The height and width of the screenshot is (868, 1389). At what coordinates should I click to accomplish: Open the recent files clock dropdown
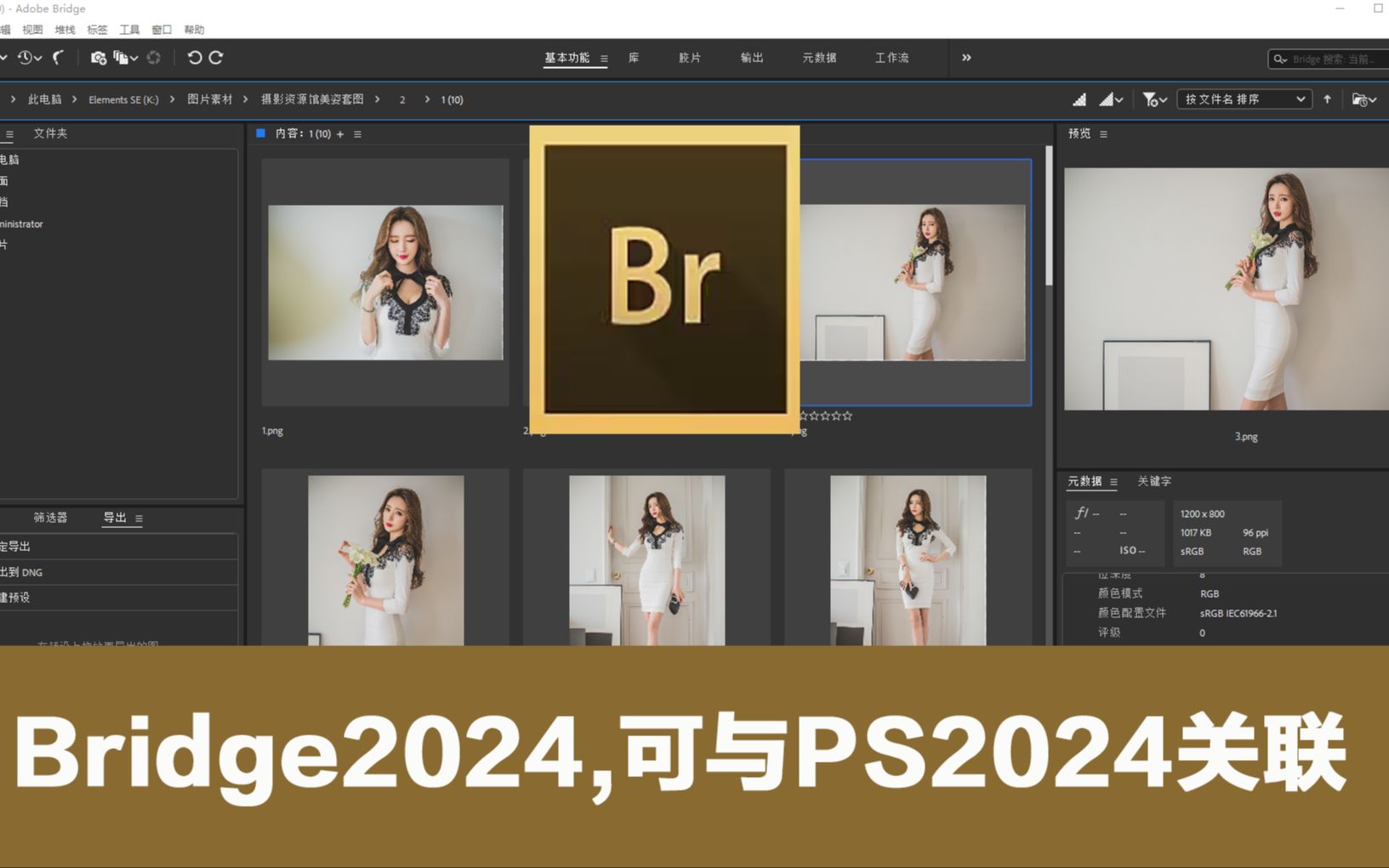coord(30,58)
